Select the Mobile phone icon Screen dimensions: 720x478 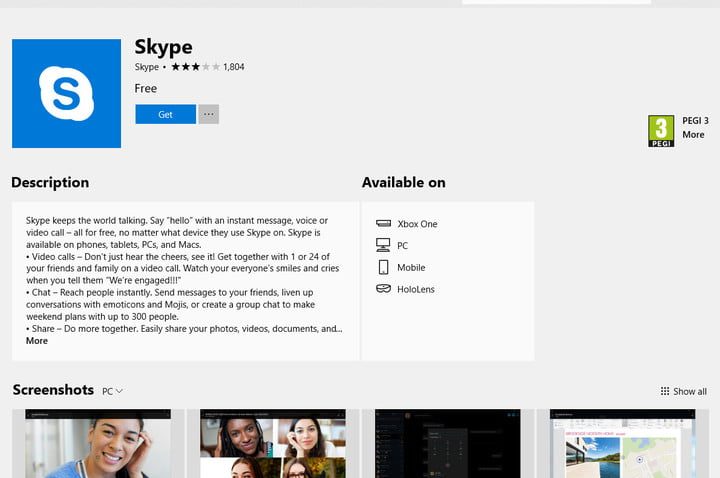tap(383, 267)
